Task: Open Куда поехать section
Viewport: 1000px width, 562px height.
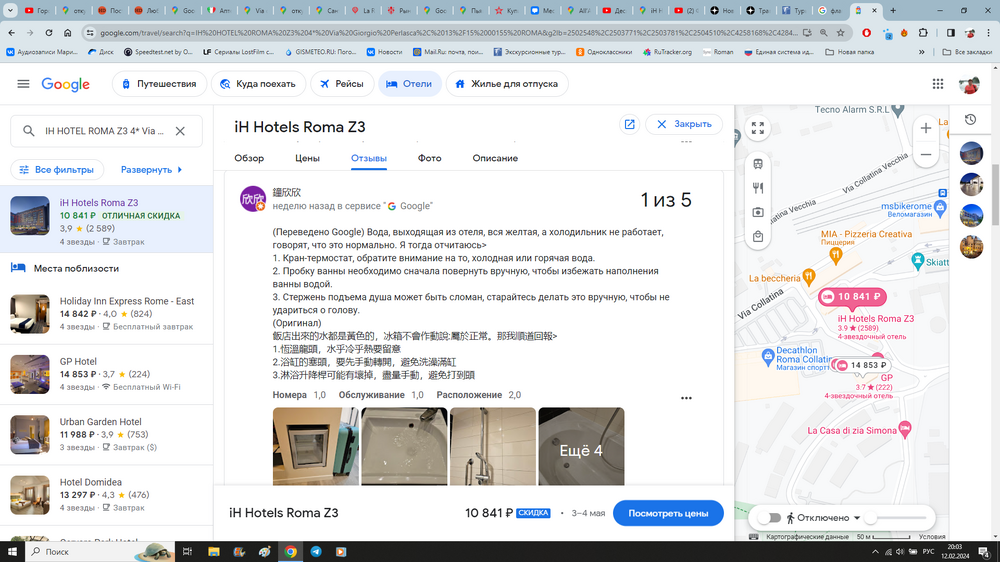Action: 258,84
